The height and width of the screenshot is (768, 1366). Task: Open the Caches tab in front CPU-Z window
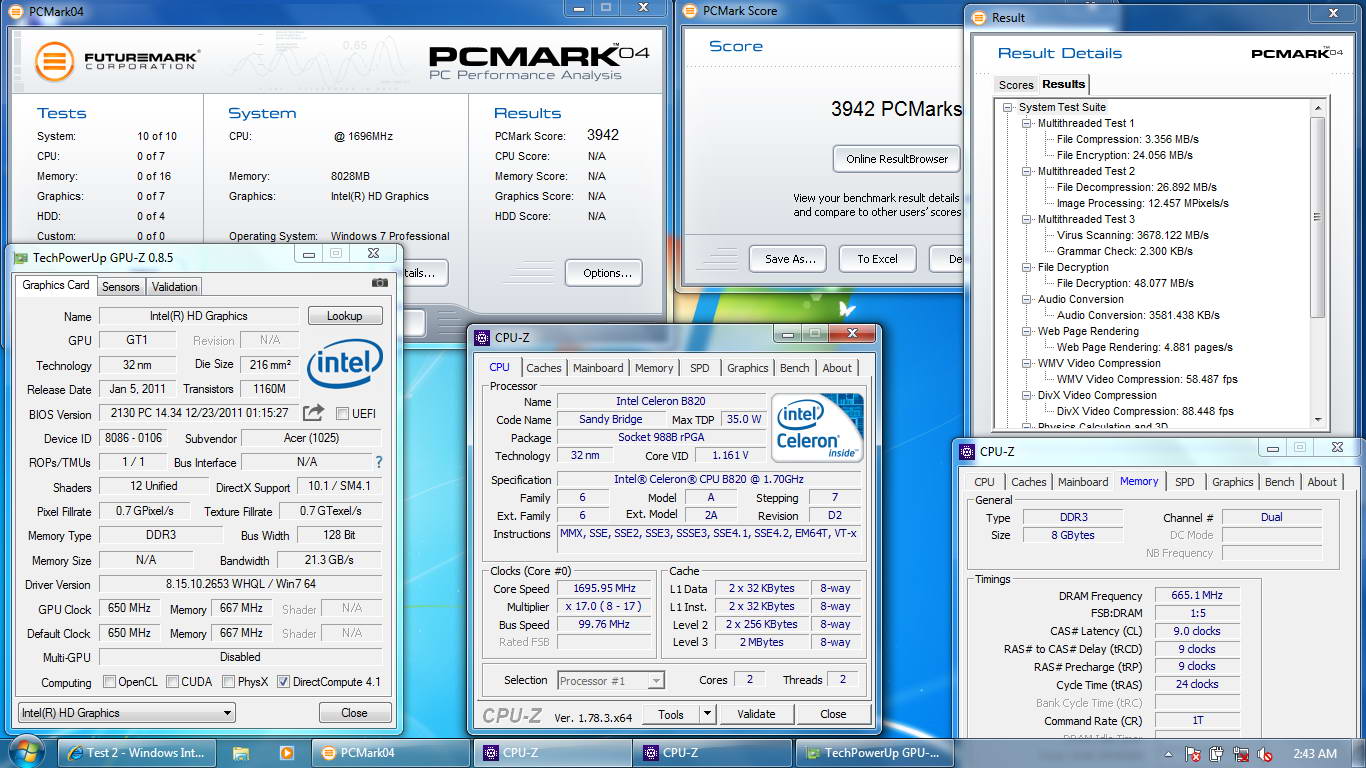[544, 368]
